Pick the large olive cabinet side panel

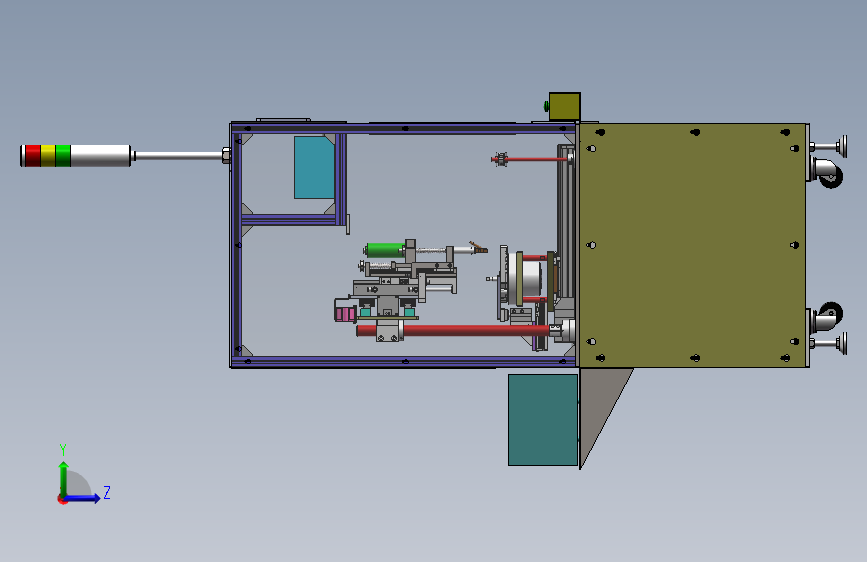point(692,245)
